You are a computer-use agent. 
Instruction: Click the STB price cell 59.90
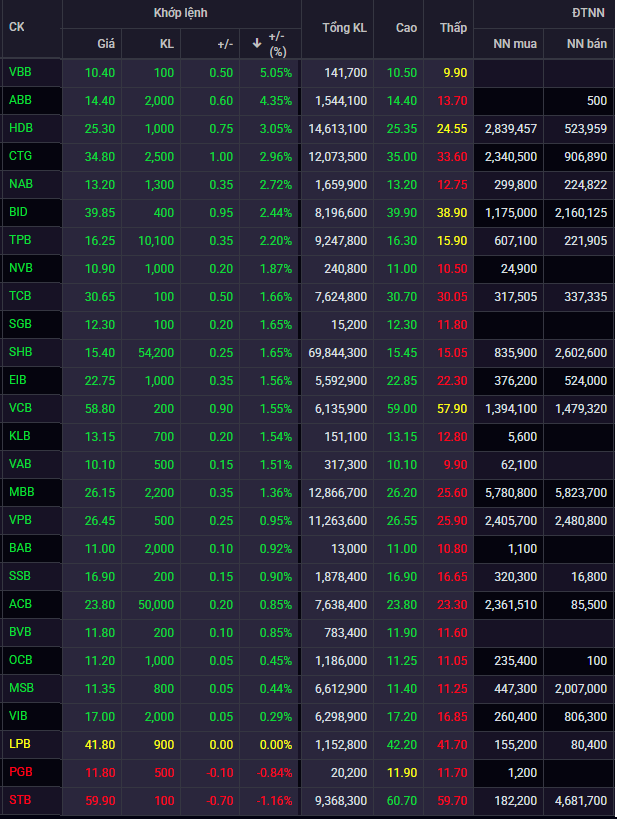100,801
